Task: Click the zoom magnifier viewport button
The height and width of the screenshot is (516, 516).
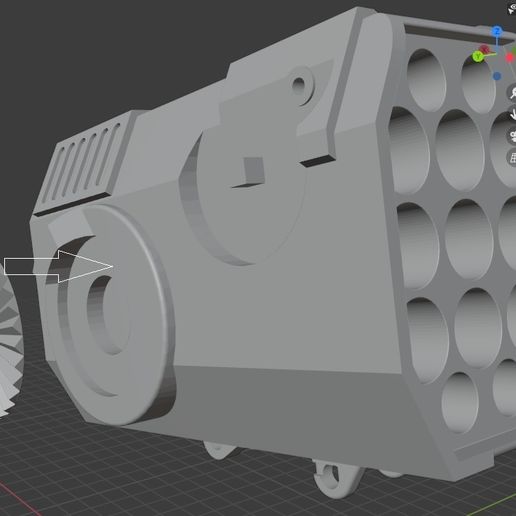Action: point(513,92)
